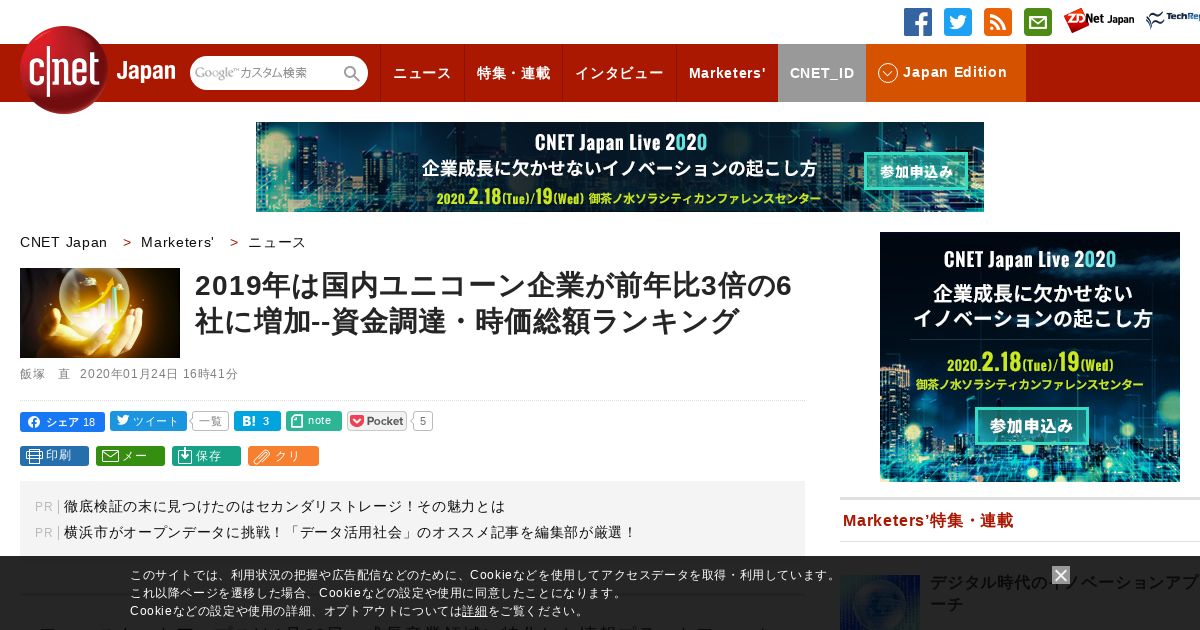Image resolution: width=1200 pixels, height=630 pixels.
Task: Open the 詳細 link in cookie notice
Action: (474, 611)
